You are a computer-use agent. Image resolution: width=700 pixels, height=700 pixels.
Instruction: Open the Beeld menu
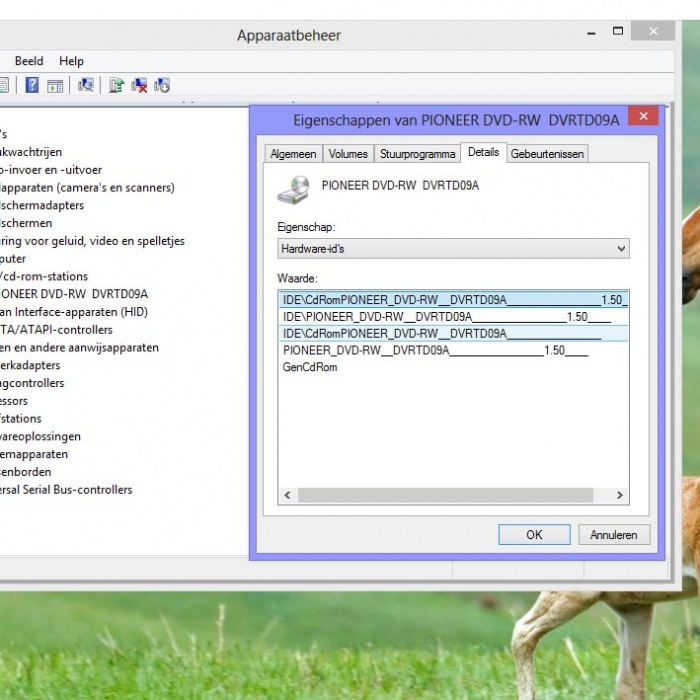pyautogui.click(x=29, y=61)
